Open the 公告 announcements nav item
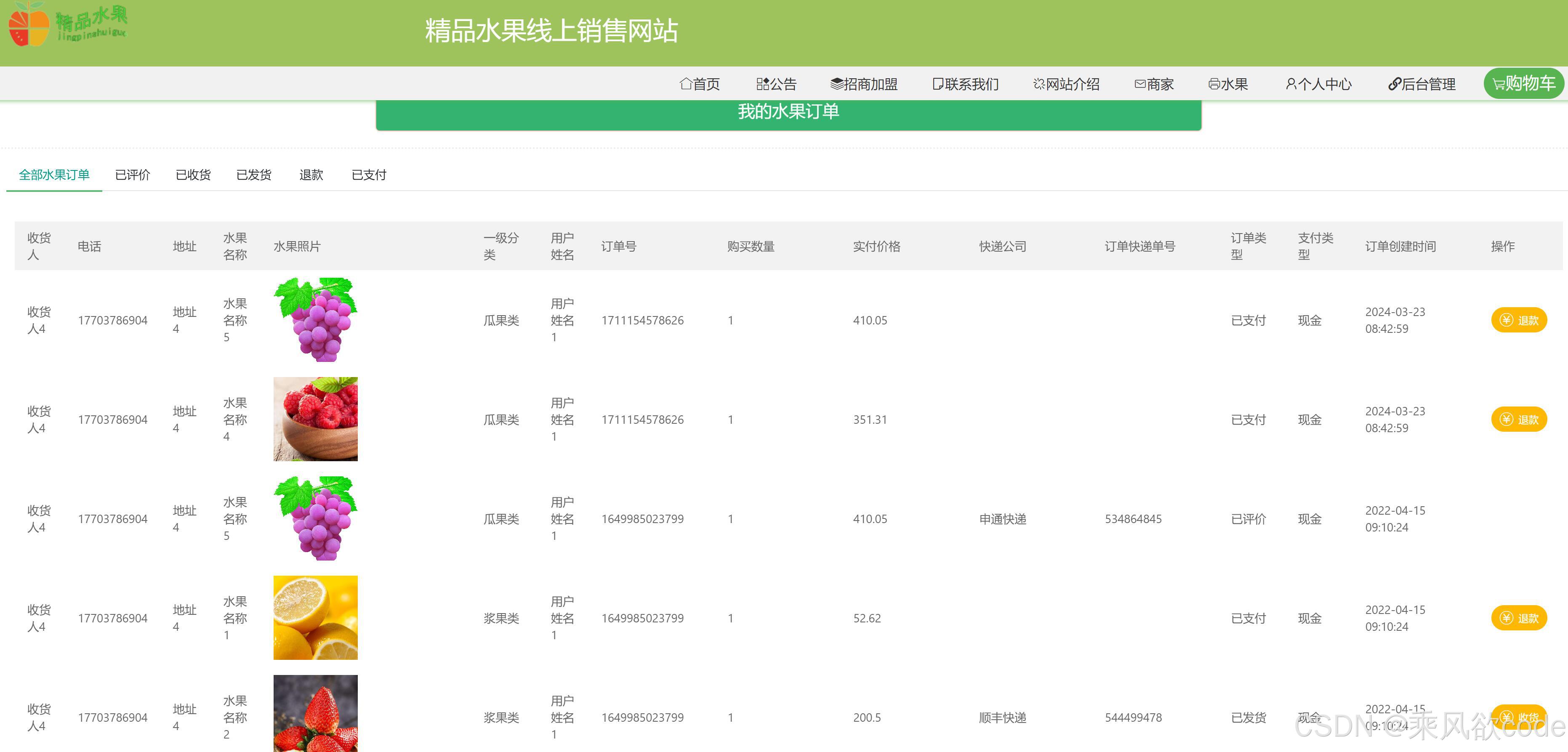 click(776, 84)
